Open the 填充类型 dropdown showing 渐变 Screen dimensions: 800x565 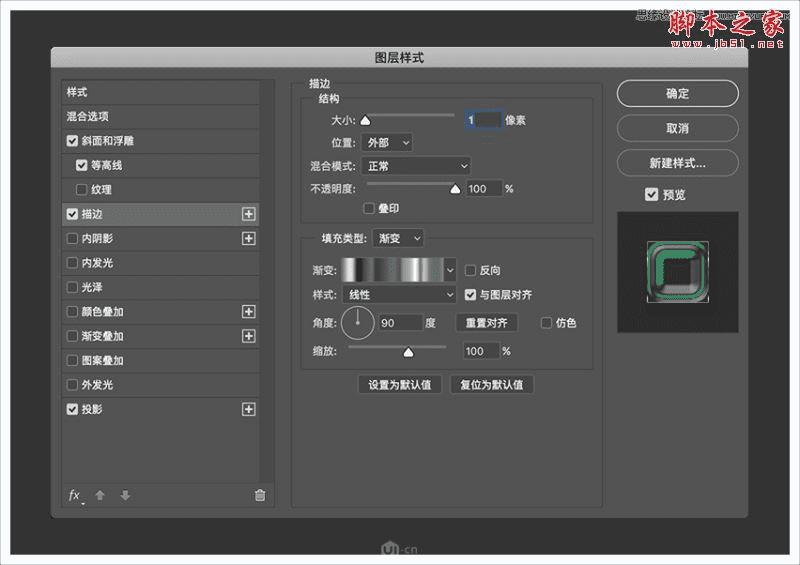(x=398, y=238)
